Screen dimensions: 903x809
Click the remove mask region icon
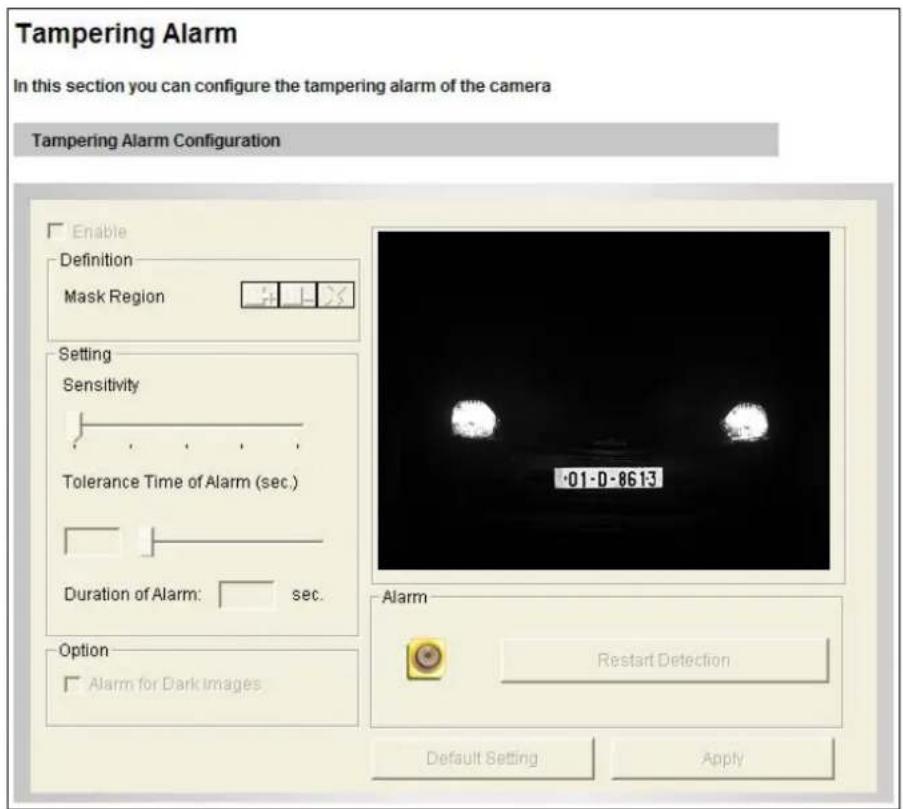coord(298,295)
